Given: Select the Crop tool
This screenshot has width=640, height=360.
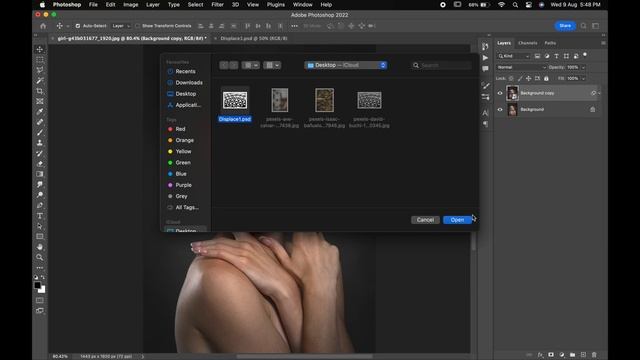Looking at the screenshot, I should click(40, 91).
